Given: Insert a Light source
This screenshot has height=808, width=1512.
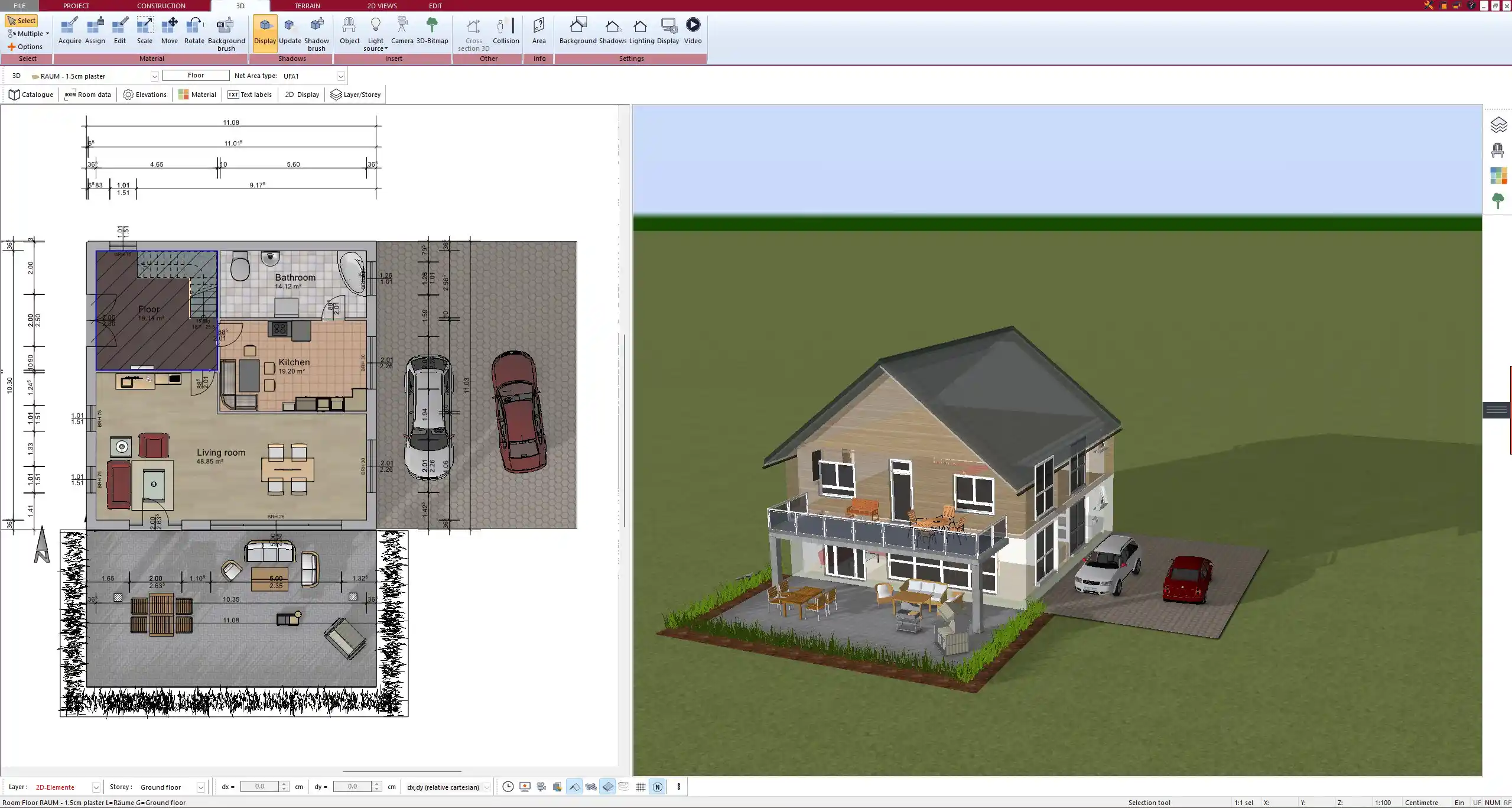Looking at the screenshot, I should tap(376, 30).
